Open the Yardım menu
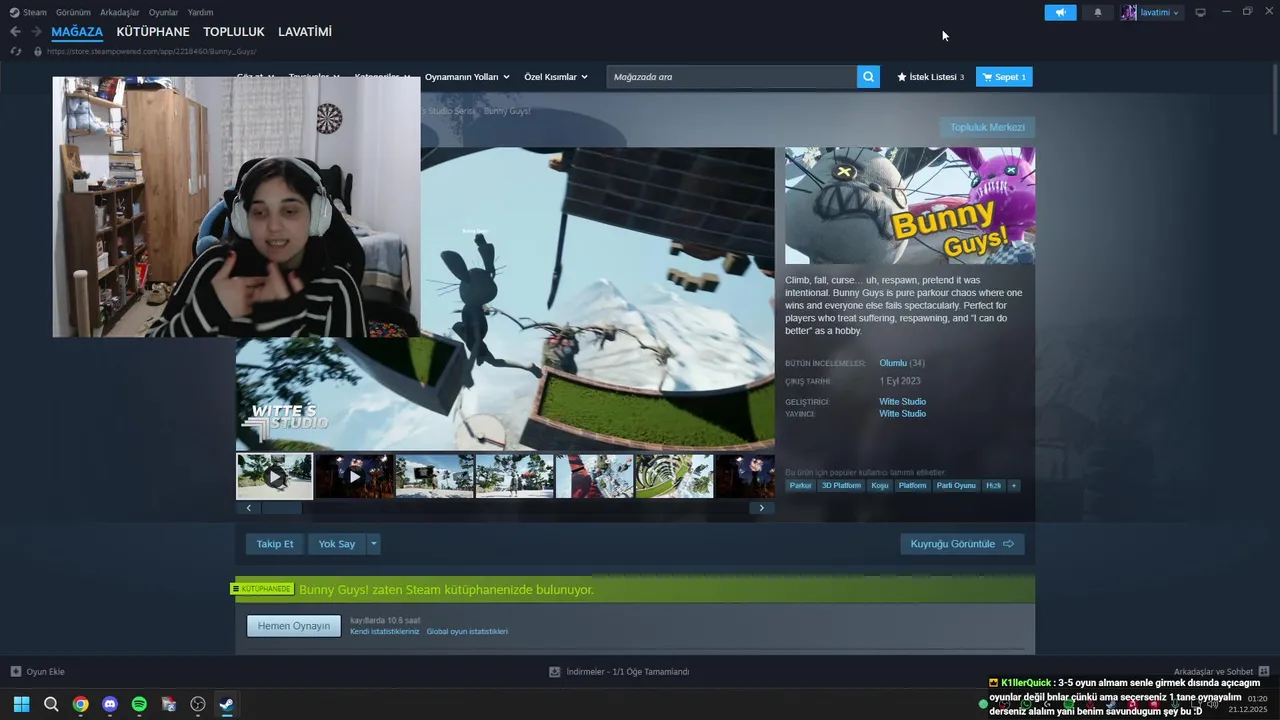The height and width of the screenshot is (720, 1280). point(200,12)
